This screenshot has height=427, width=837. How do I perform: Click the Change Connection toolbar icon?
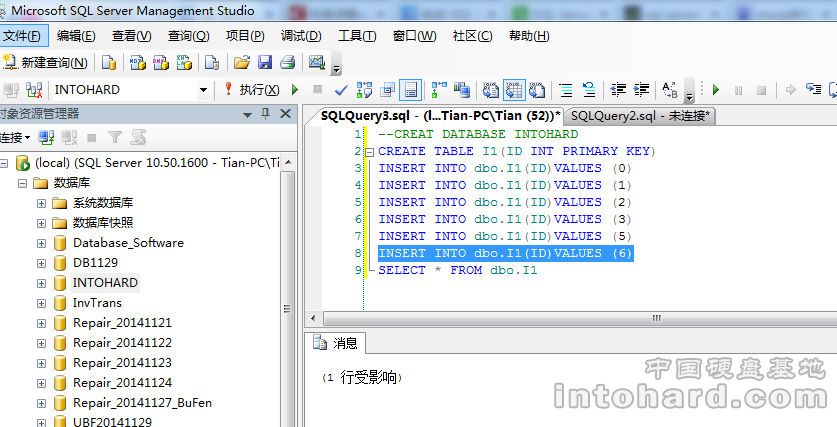[x=34, y=90]
